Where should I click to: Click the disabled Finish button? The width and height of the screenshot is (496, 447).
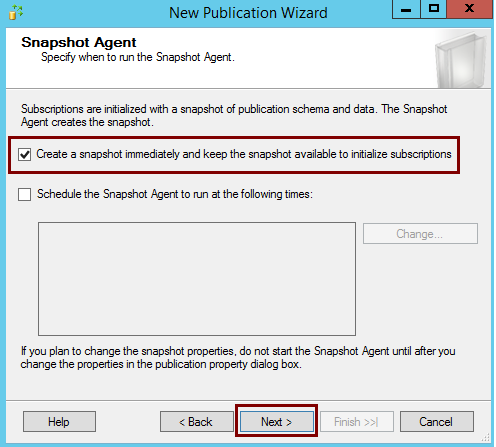coord(357,421)
